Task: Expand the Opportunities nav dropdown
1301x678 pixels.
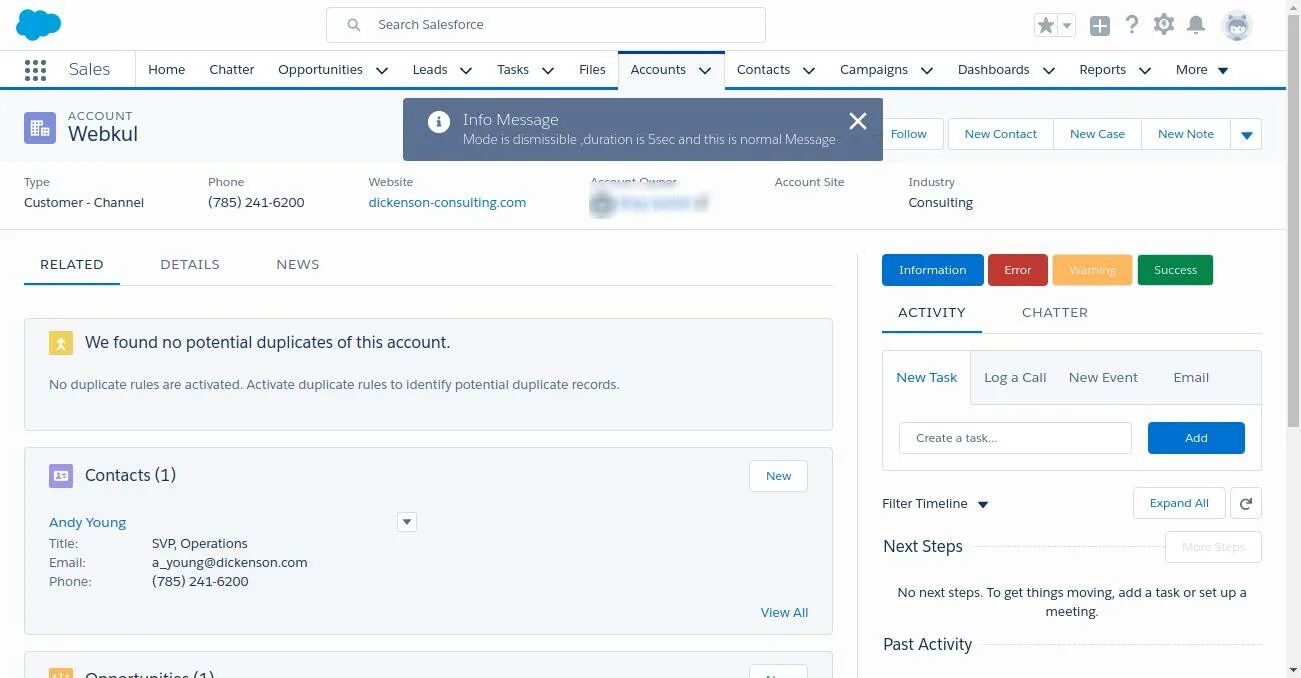Action: 382,70
